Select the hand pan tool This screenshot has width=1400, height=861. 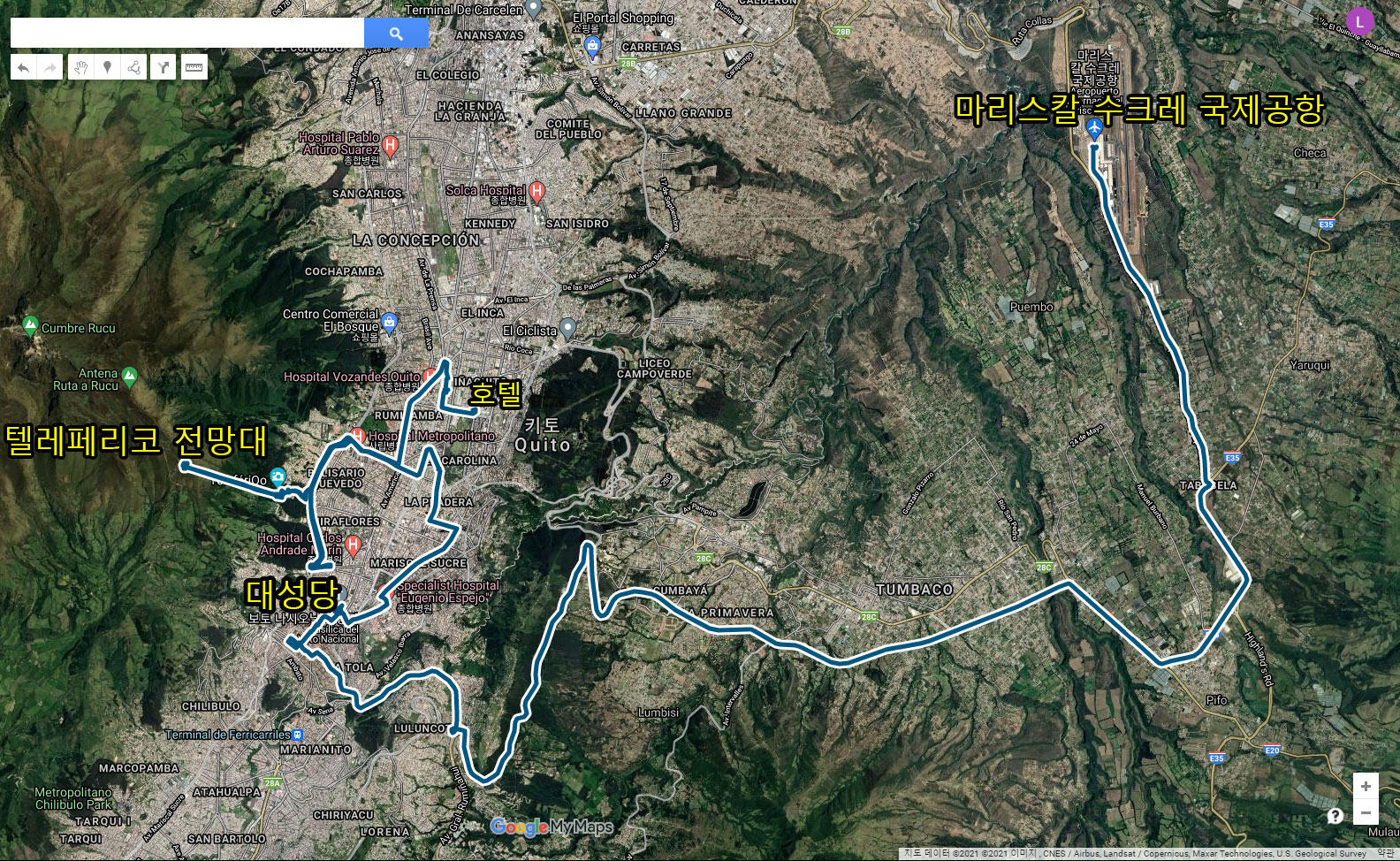pyautogui.click(x=80, y=67)
